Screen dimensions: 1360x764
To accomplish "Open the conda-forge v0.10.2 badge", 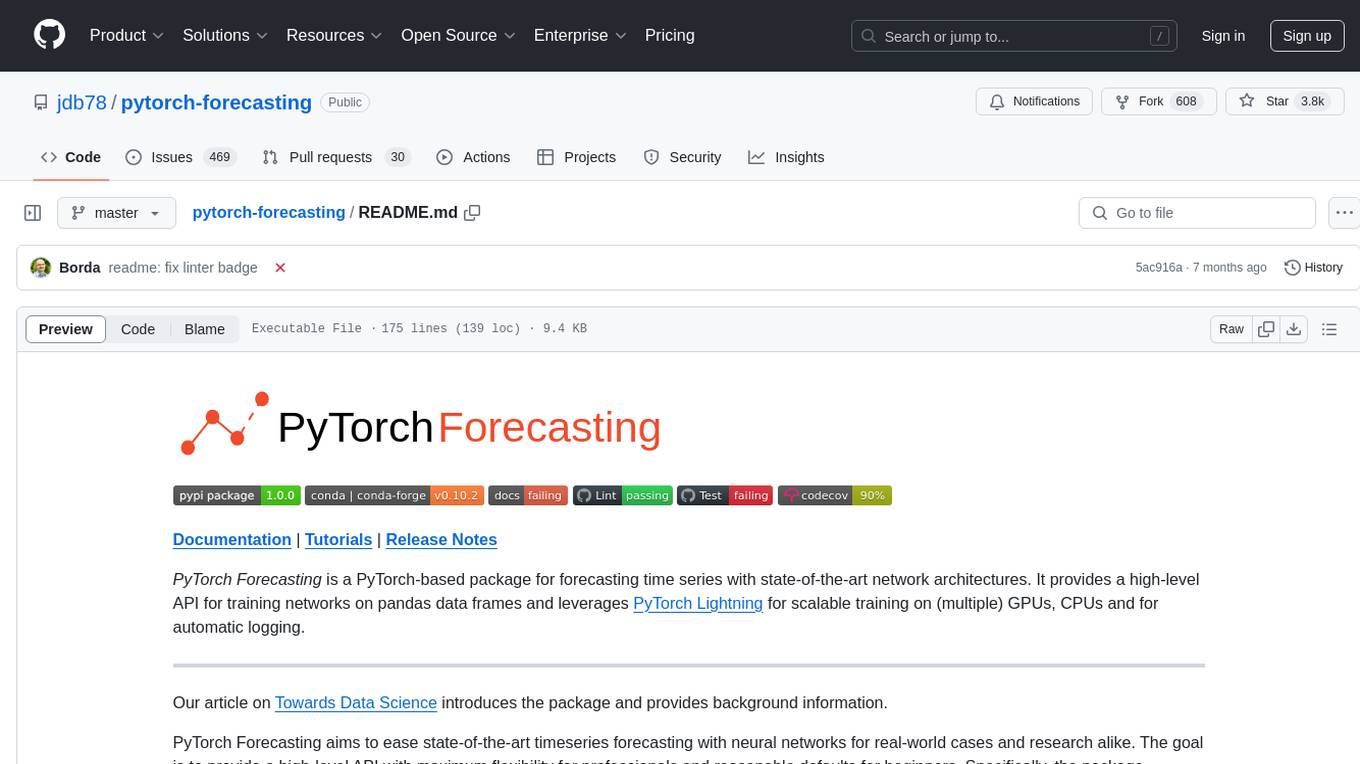I will (x=394, y=495).
